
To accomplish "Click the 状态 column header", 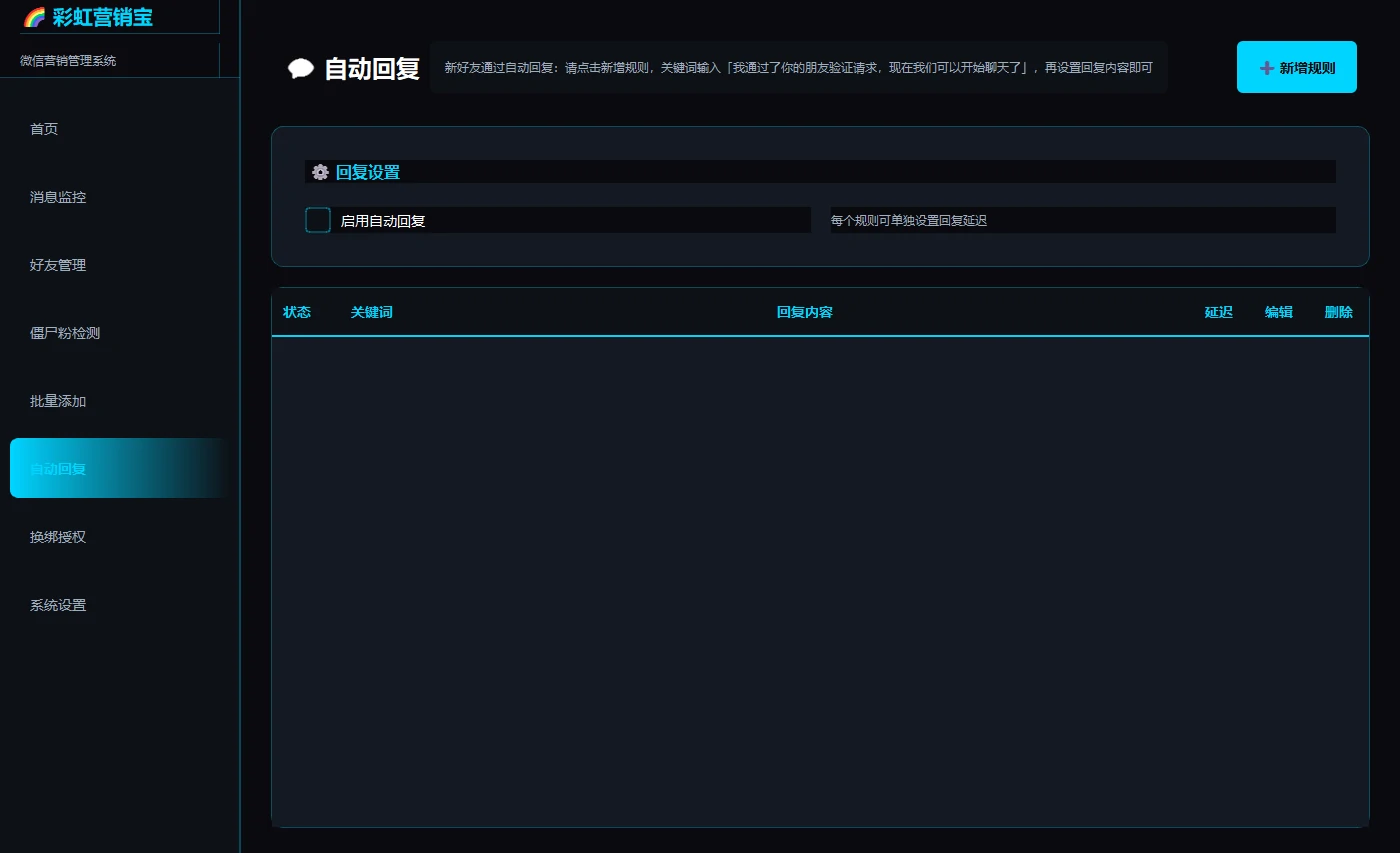I will point(297,312).
